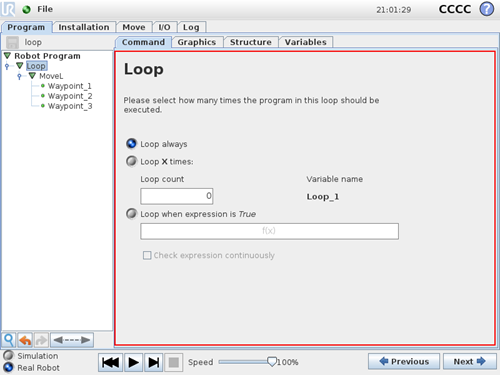Switch to the Installation tab

pos(84,27)
